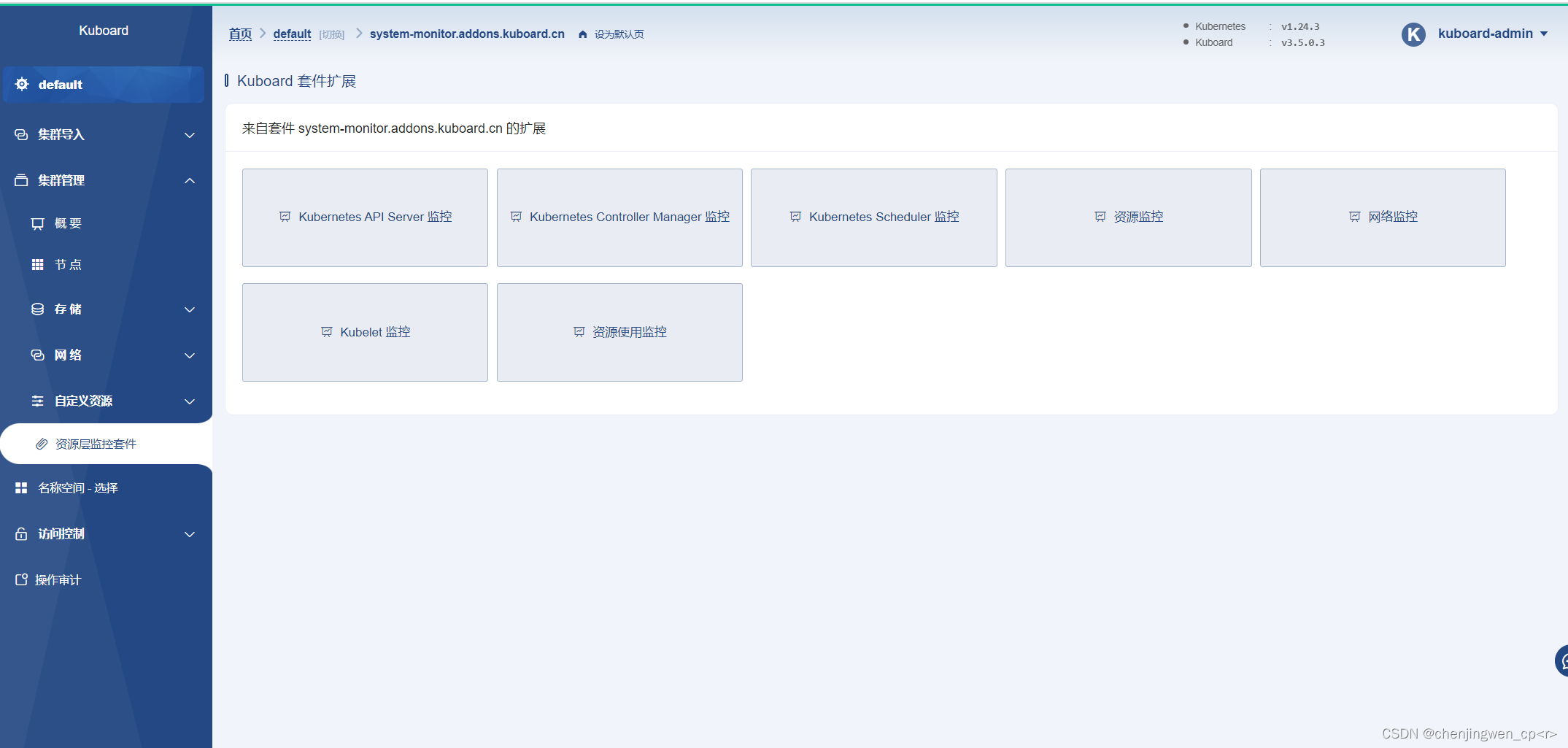Open the 网络监控 card
Image resolution: width=1568 pixels, height=748 pixels.
tap(1383, 217)
